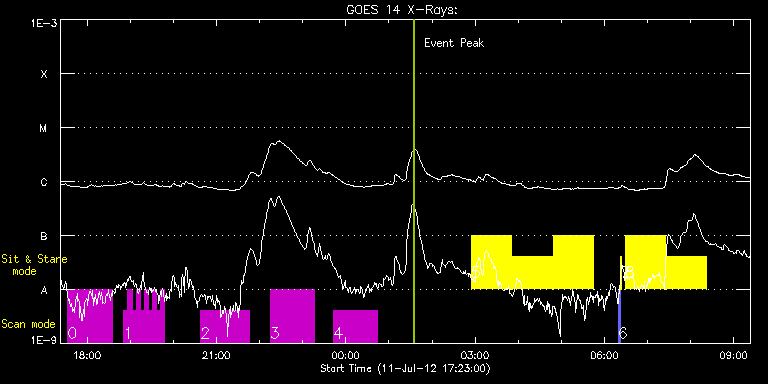Select magenta scan block numbered 4
This screenshot has width=768, height=384.
click(355, 326)
